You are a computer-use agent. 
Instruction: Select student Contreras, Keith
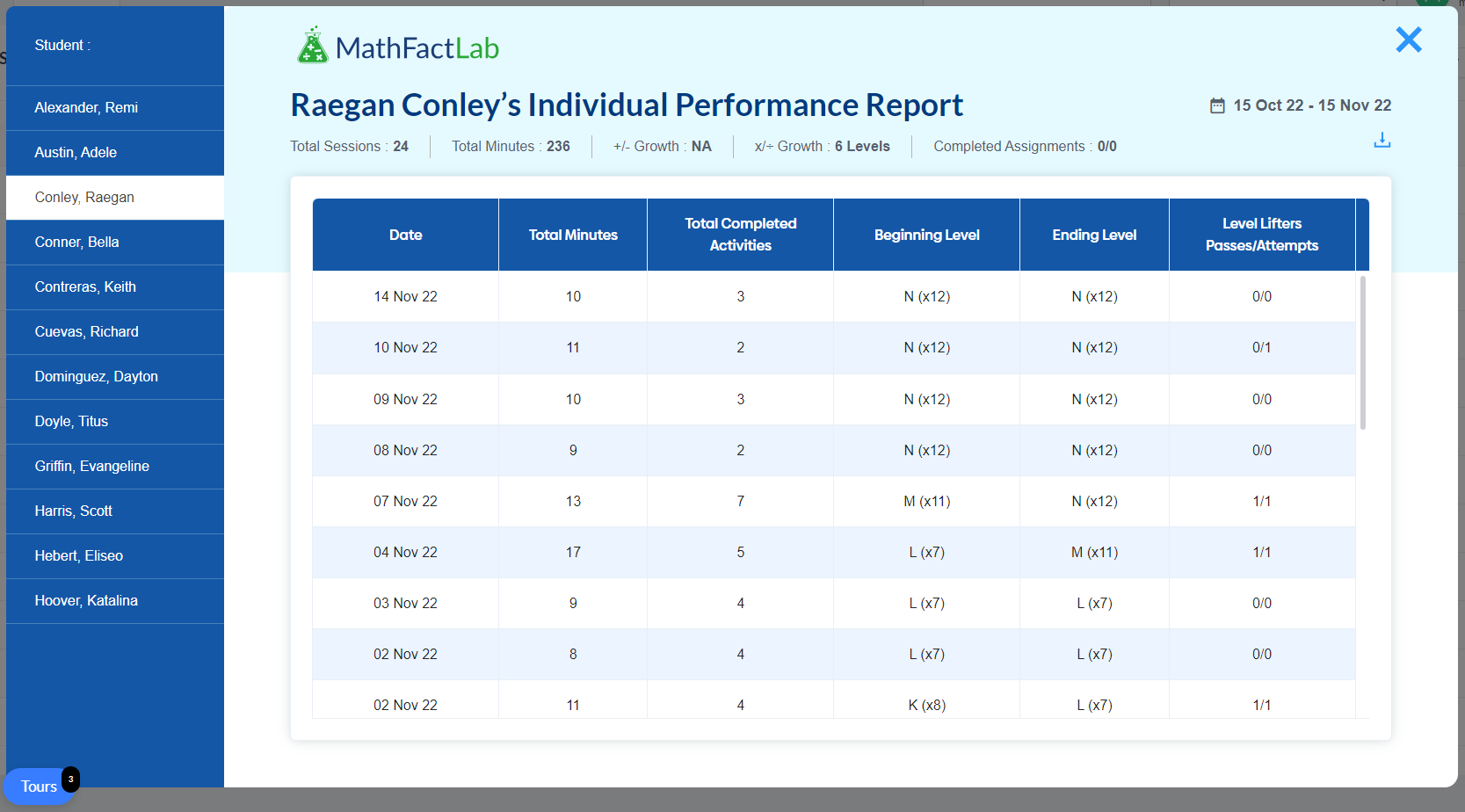coord(115,287)
